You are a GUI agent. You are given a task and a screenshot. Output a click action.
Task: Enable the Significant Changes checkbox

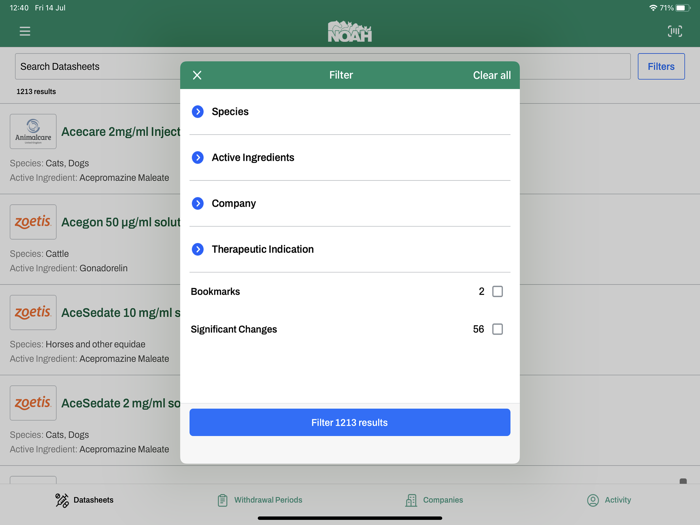497,329
